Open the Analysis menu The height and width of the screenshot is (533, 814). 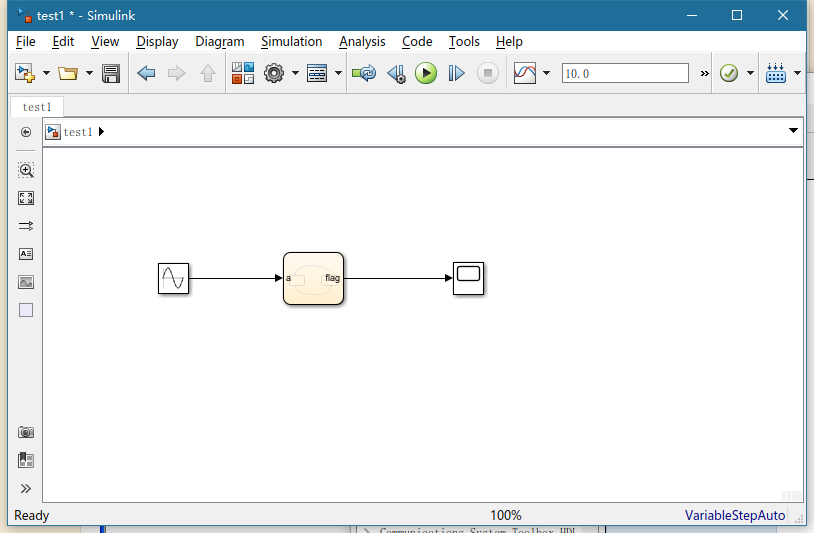pyautogui.click(x=362, y=42)
